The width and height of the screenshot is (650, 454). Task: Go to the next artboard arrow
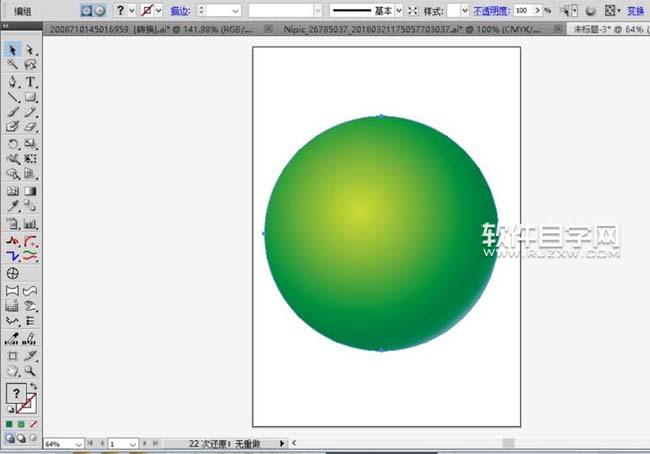145,443
